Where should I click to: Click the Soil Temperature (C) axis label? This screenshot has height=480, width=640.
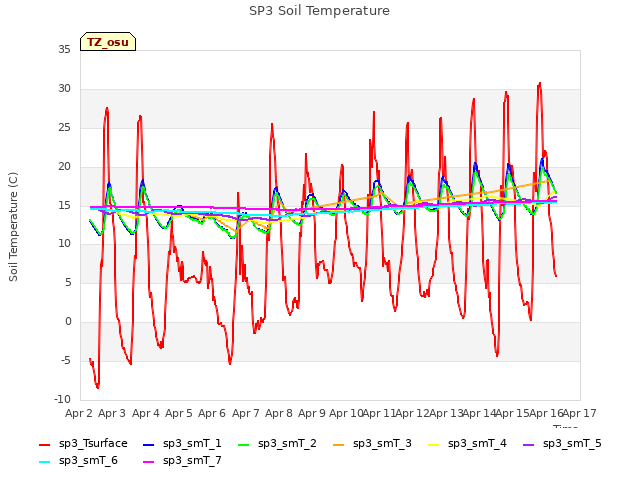pos(13,227)
